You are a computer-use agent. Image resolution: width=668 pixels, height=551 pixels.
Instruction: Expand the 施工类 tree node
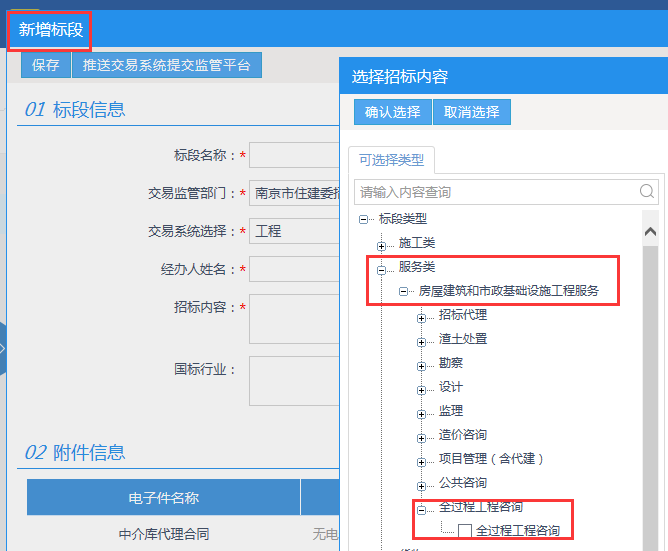381,245
